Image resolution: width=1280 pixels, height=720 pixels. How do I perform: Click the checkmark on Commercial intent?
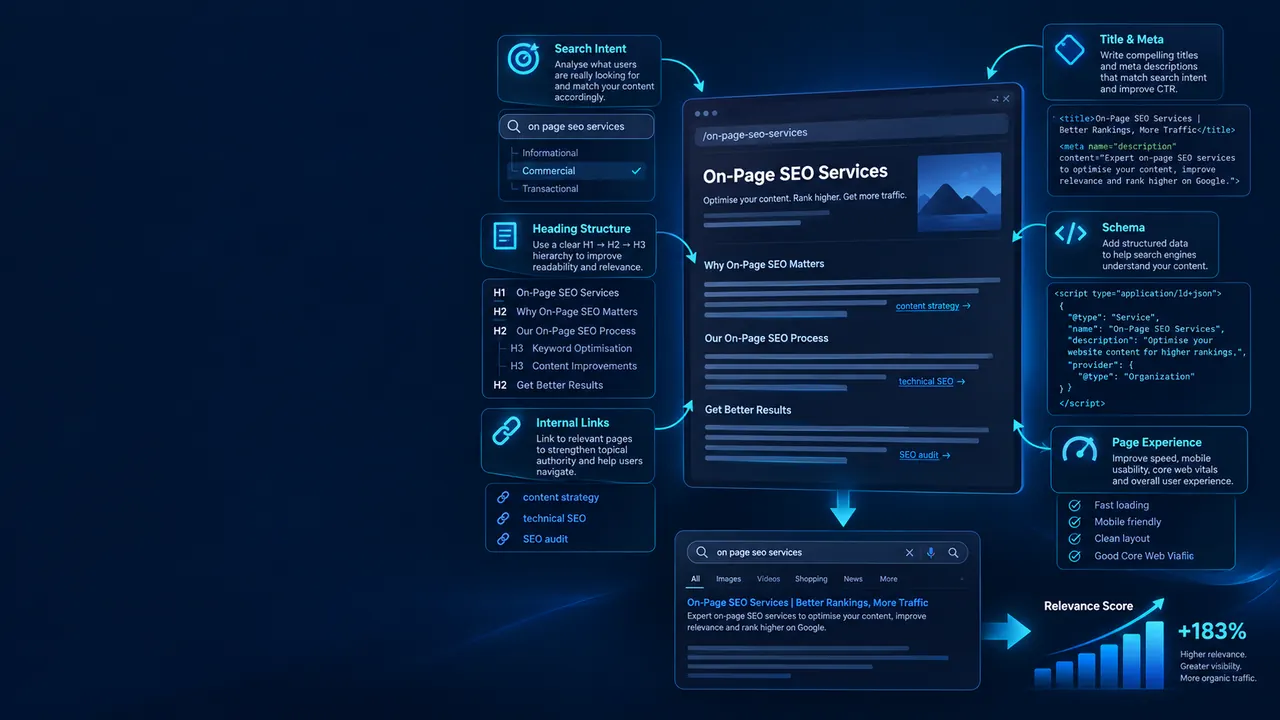click(x=636, y=171)
